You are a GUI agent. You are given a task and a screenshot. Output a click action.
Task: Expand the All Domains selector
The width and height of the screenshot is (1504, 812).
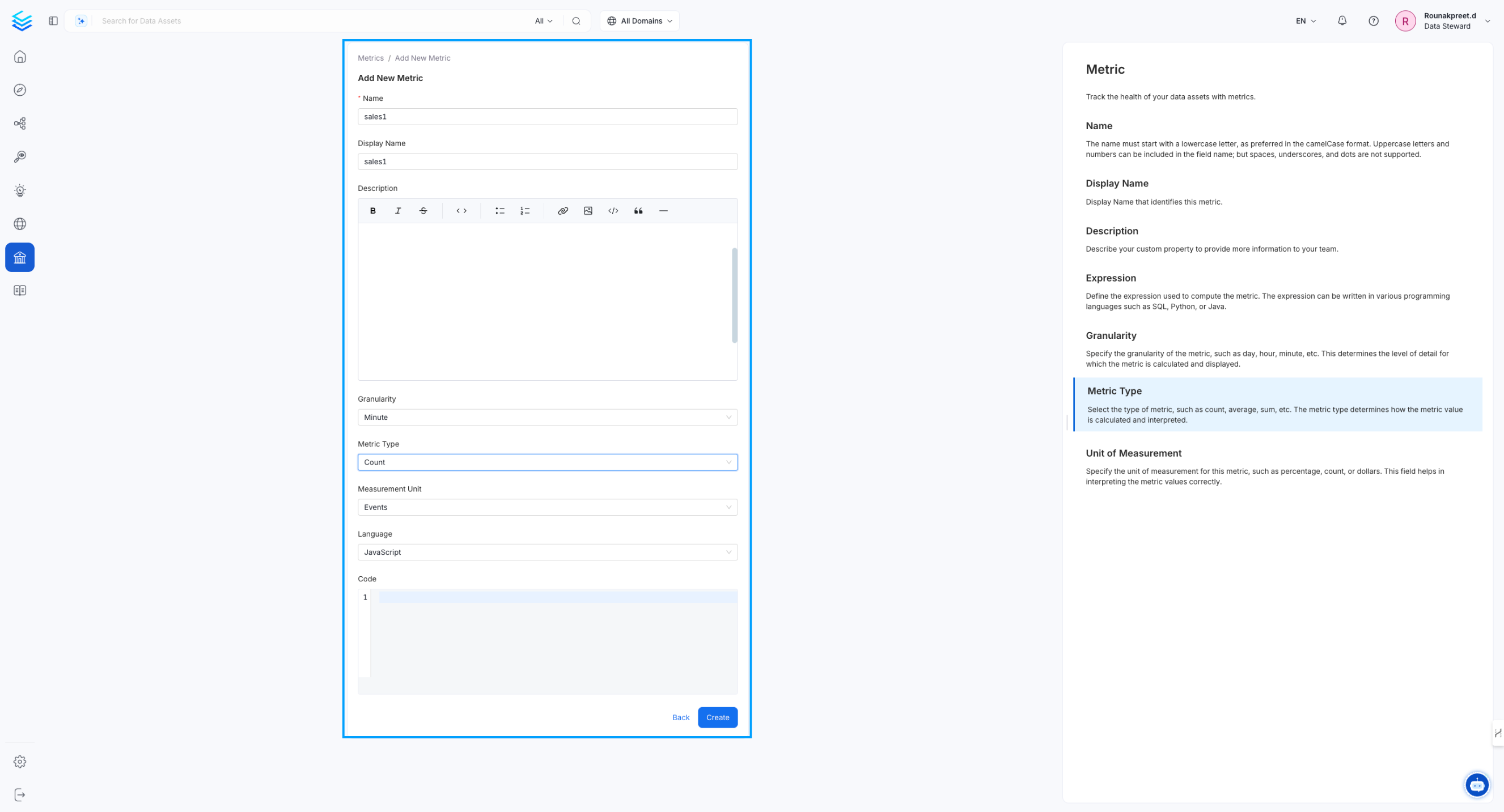639,21
